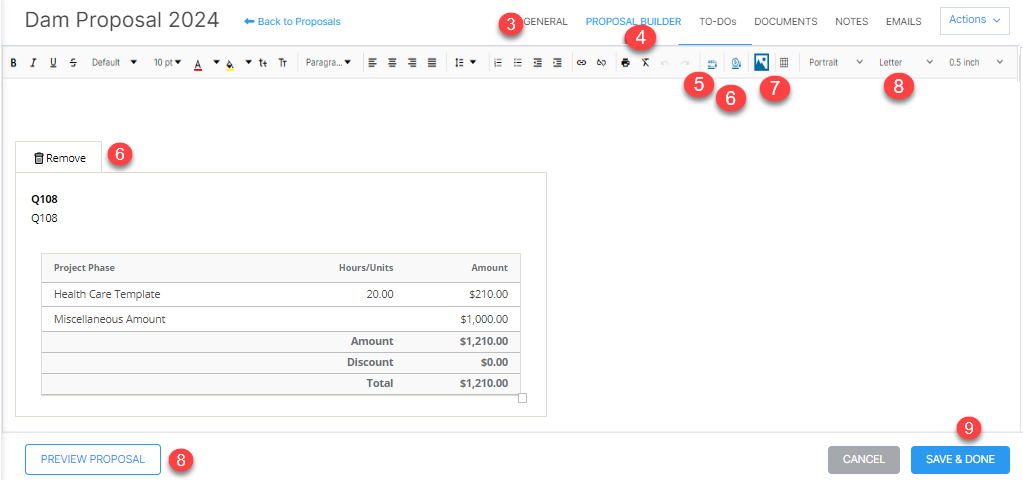This screenshot has width=1023, height=480.
Task: Click the print icon
Action: [626, 63]
